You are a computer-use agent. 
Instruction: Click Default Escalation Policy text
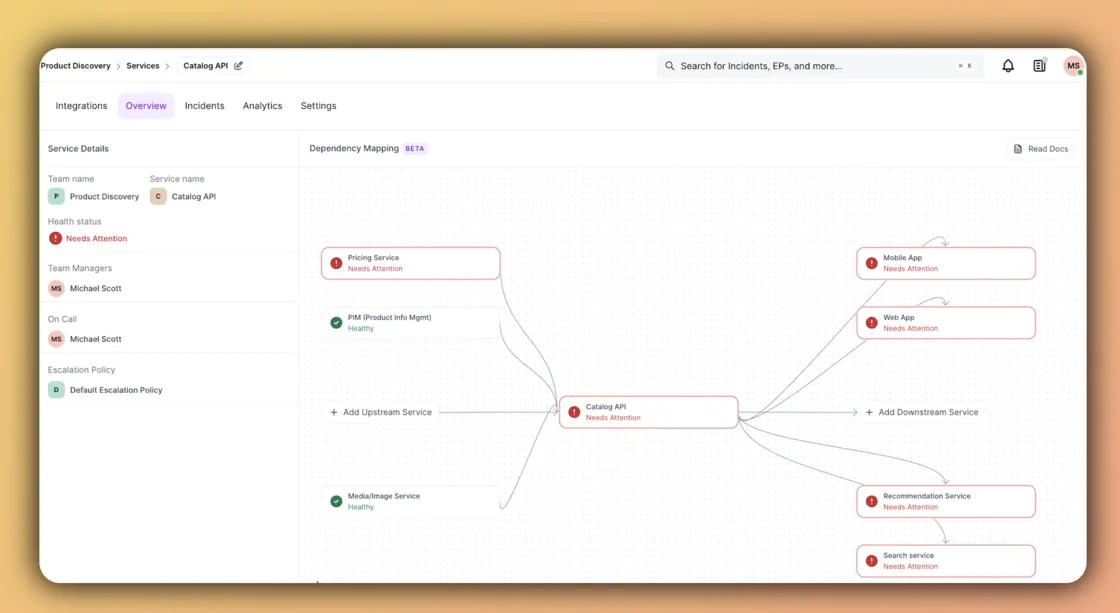coord(116,390)
